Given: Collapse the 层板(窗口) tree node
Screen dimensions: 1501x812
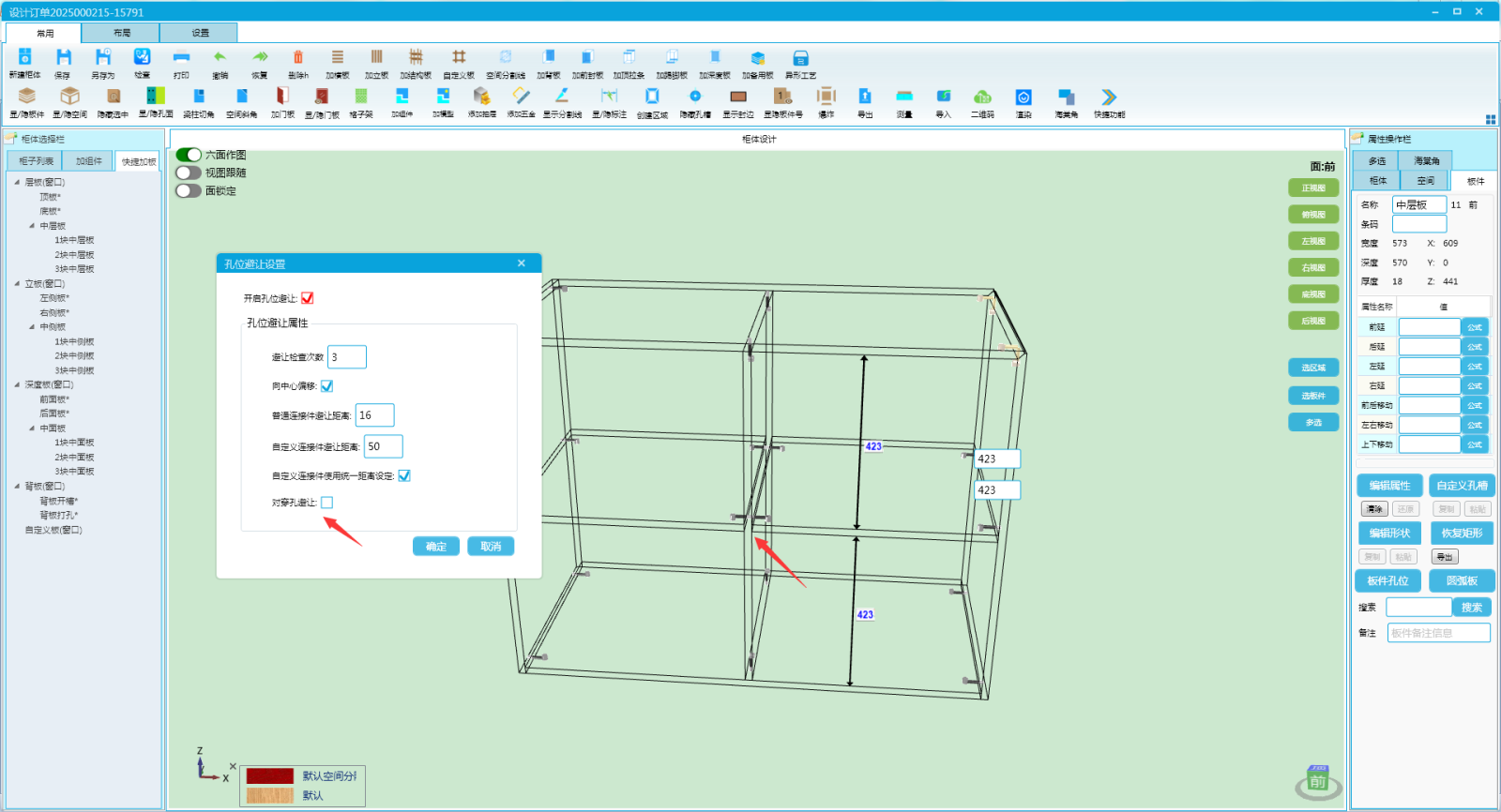Looking at the screenshot, I should [x=17, y=183].
